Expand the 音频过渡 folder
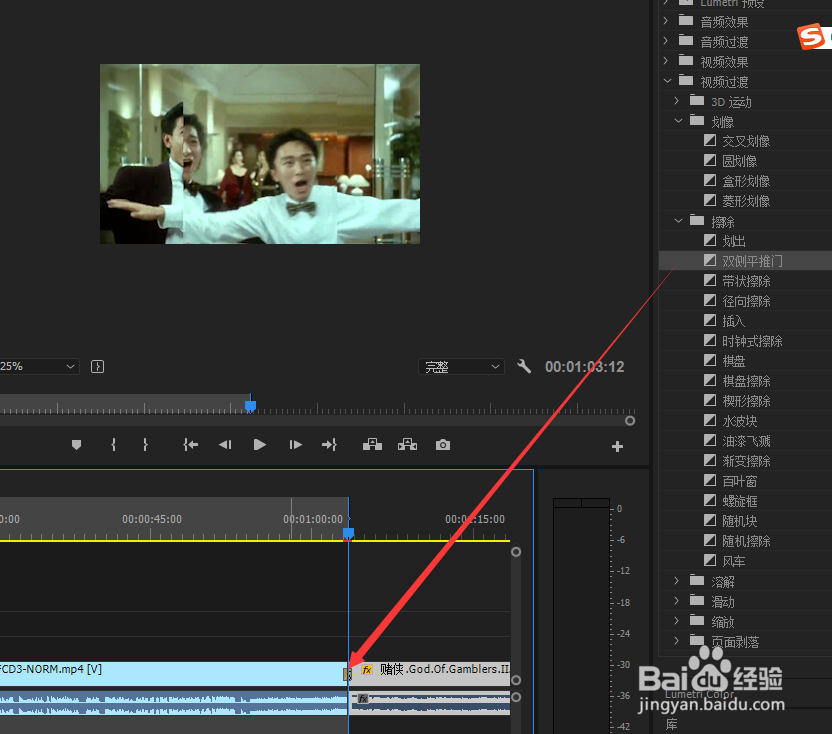The width and height of the screenshot is (832, 734). [x=666, y=40]
